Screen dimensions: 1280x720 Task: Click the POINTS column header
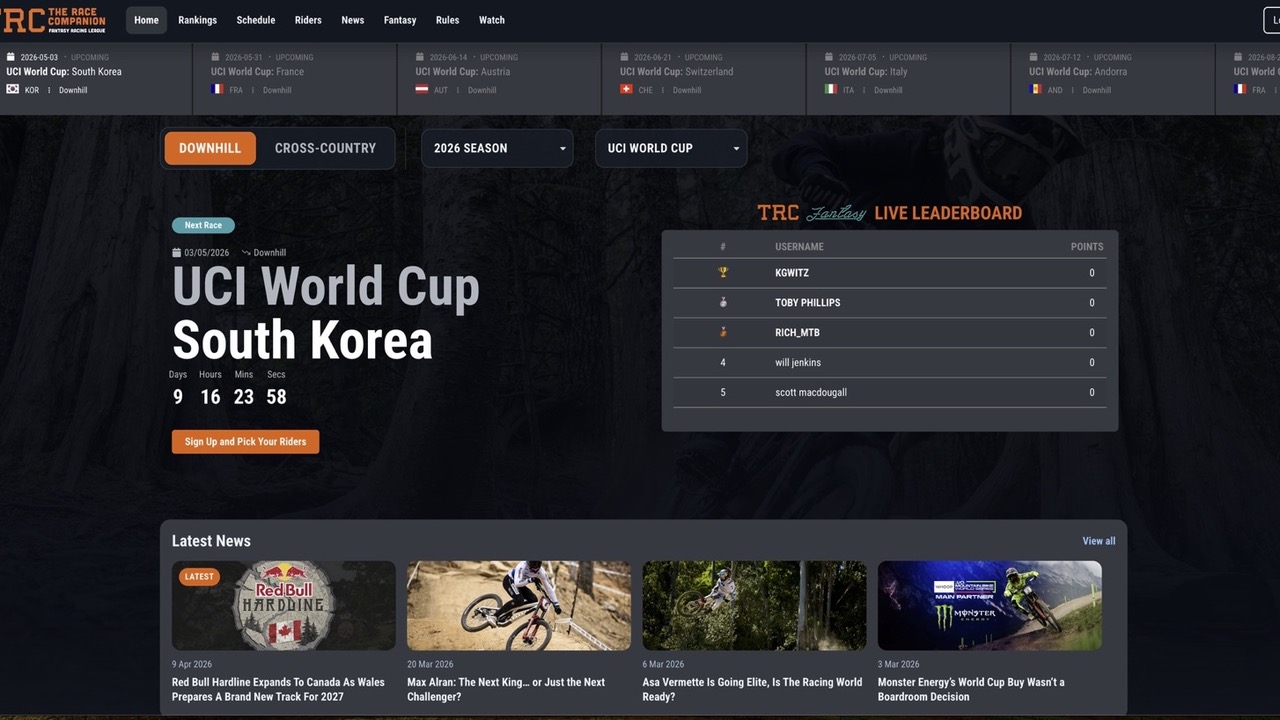click(1087, 247)
